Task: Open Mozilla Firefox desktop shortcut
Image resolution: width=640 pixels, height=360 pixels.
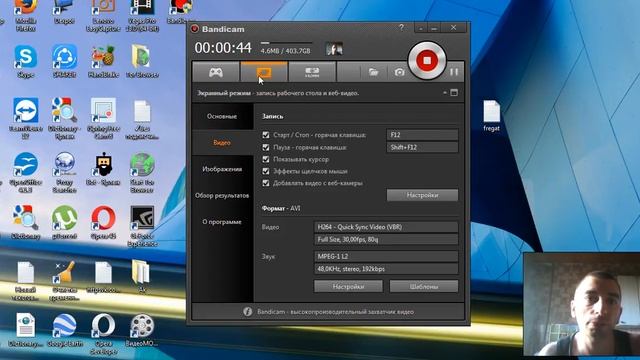Action: (x=25, y=16)
